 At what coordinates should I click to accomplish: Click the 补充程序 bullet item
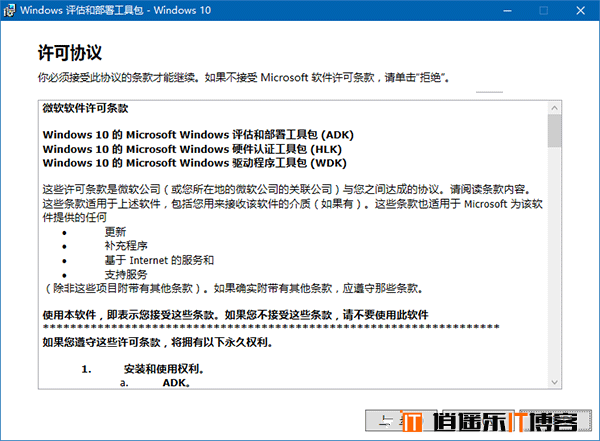point(126,246)
